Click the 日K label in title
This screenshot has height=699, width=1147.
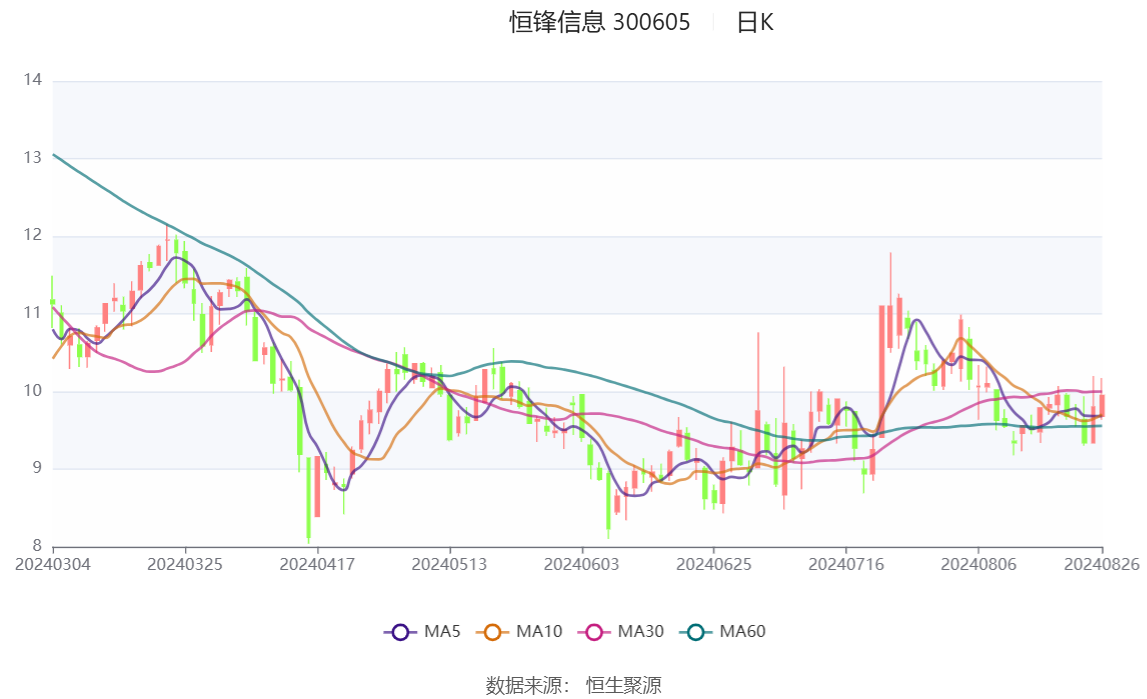click(755, 22)
